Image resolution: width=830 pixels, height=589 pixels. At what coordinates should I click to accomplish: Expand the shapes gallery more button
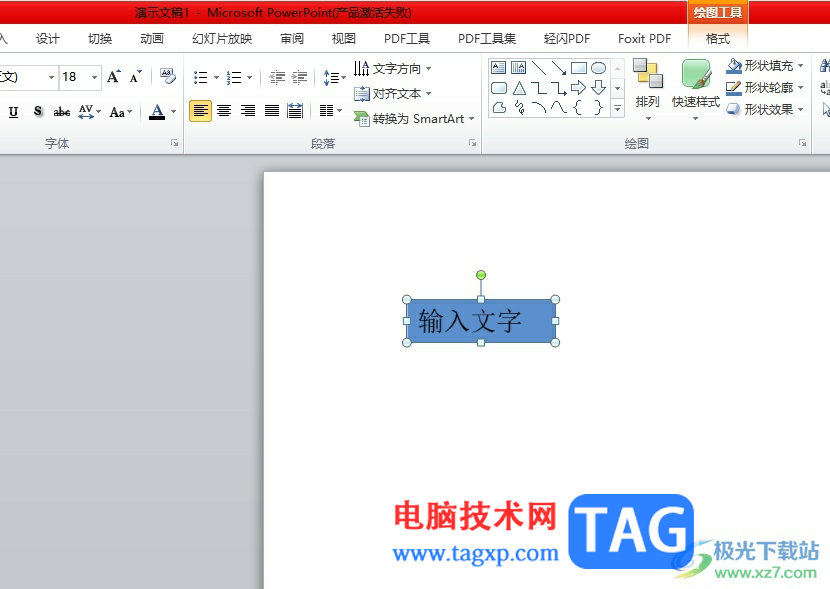click(617, 108)
